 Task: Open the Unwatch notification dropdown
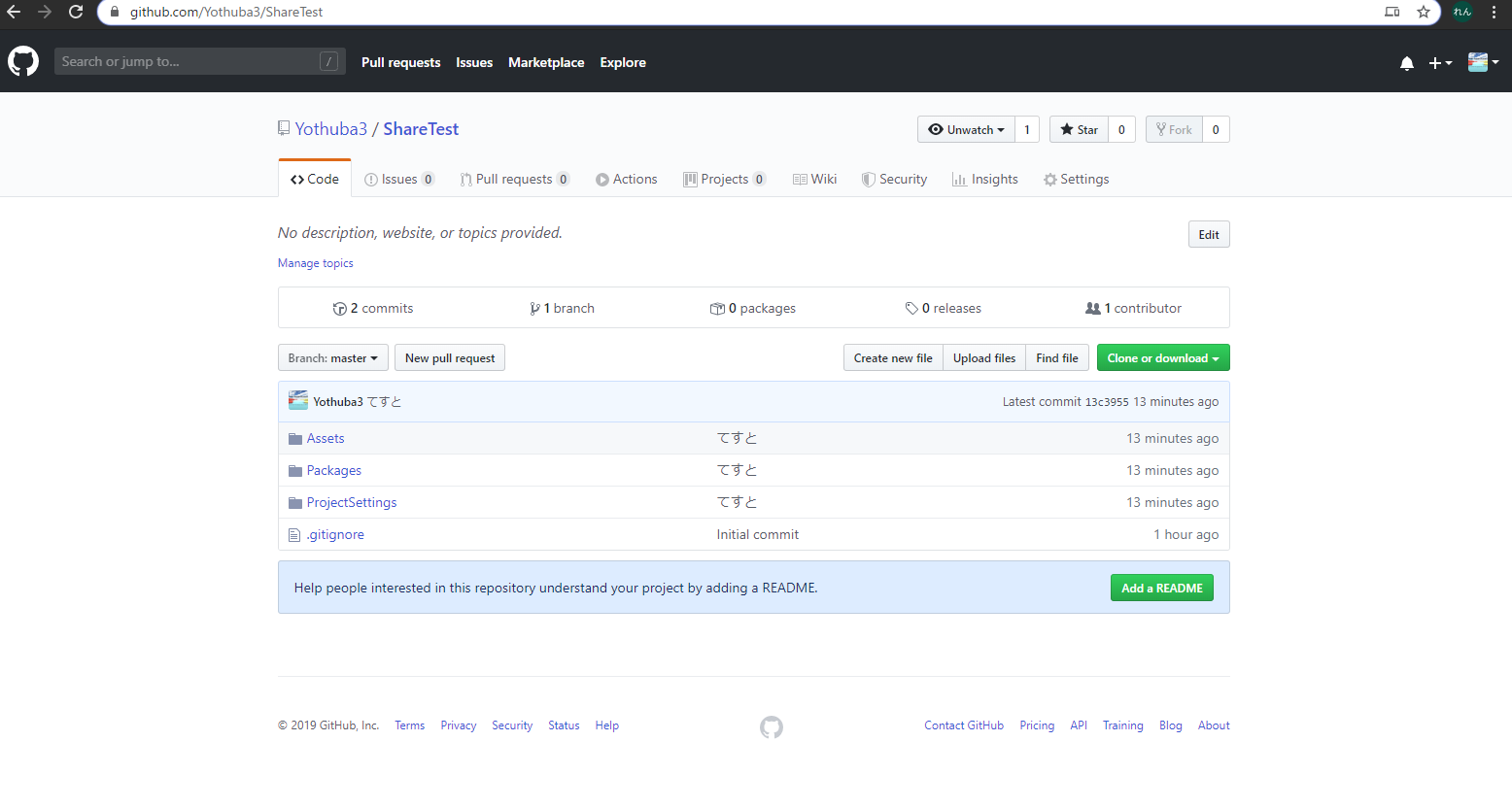tap(966, 130)
